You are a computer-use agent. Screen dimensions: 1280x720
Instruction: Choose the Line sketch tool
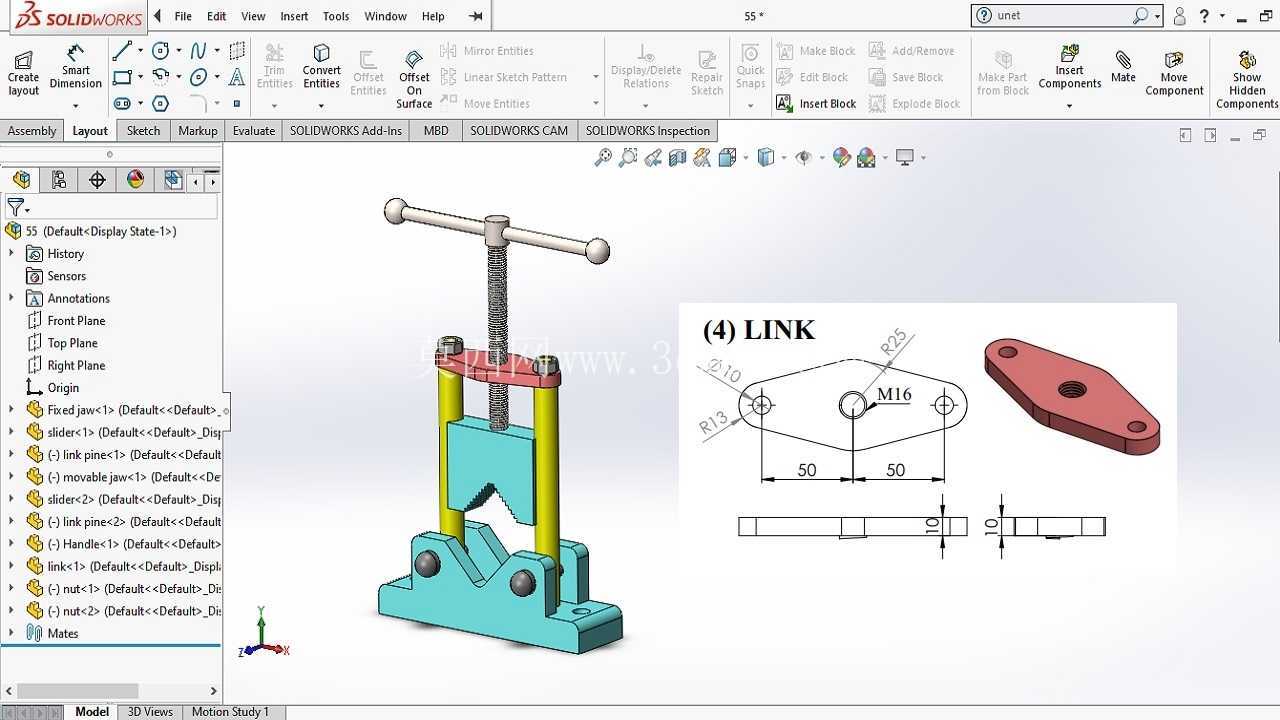[x=122, y=50]
